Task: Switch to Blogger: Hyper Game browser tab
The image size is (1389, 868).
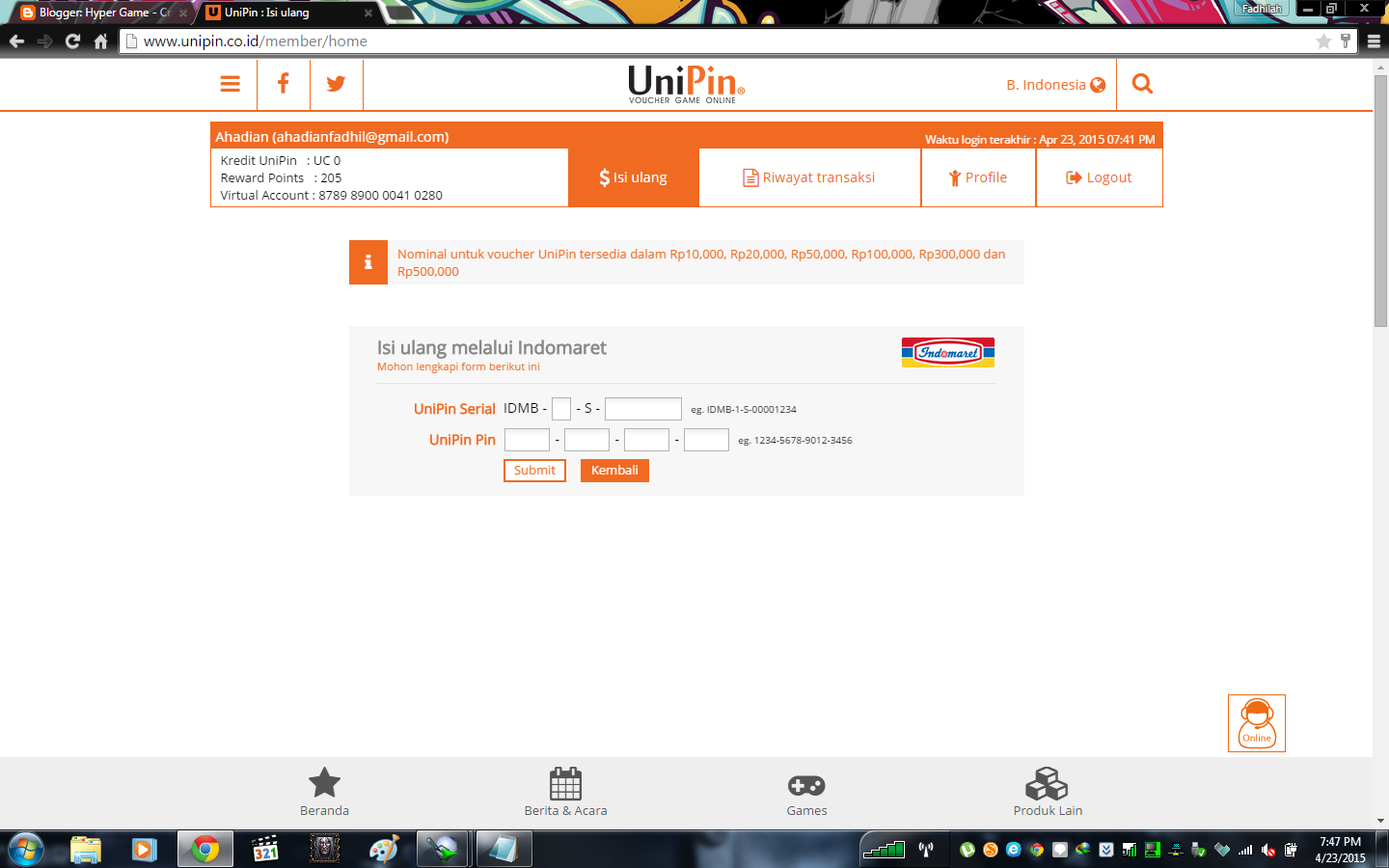Action: [103, 13]
